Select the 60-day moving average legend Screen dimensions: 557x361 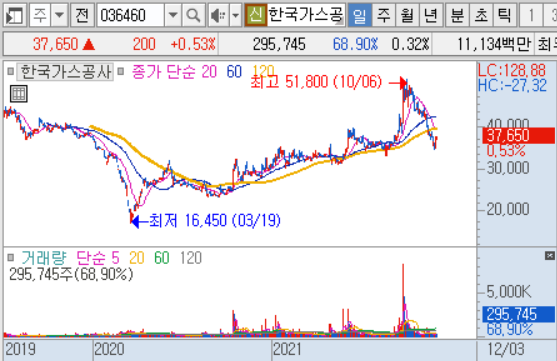234,72
